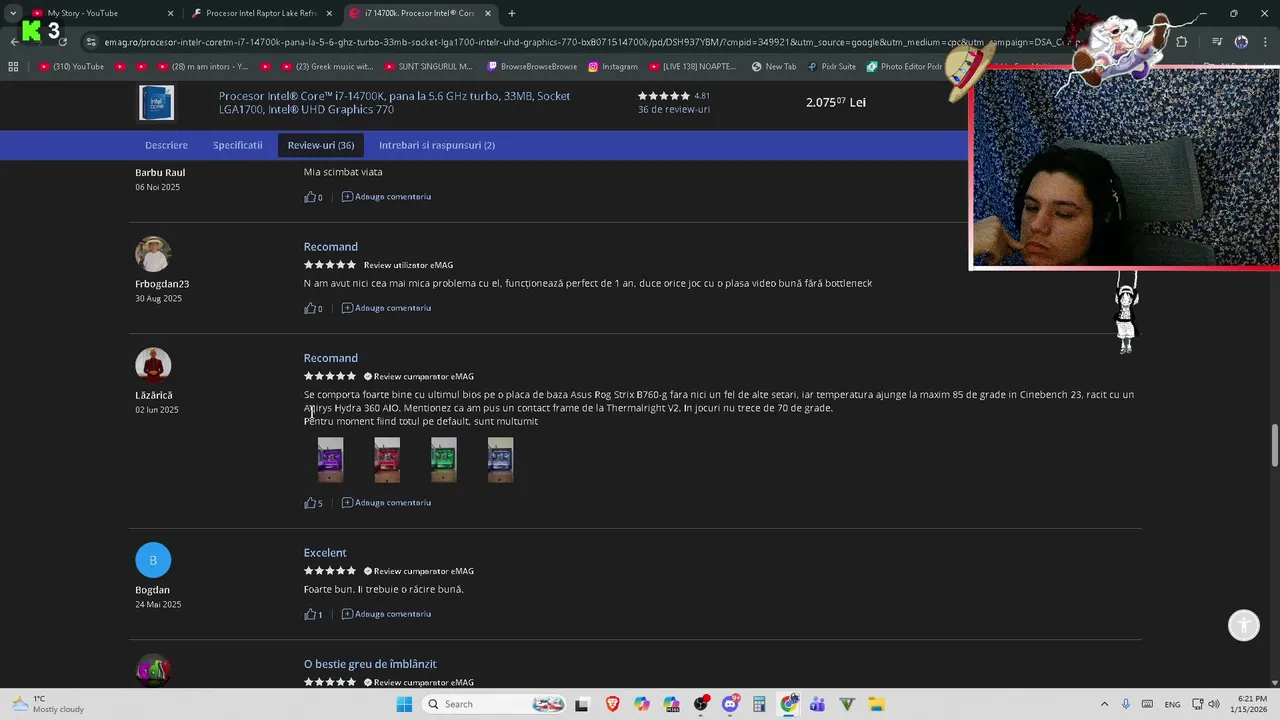The image size is (1280, 720).
Task: Open the Instagram bookmark
Action: (x=612, y=66)
